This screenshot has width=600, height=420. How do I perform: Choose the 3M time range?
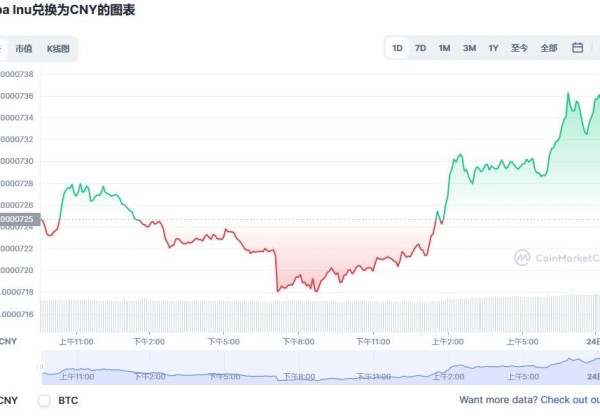pyautogui.click(x=469, y=48)
